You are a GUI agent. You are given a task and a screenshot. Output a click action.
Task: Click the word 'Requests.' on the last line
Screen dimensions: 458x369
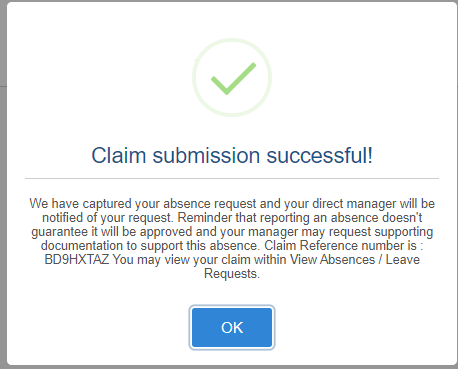[232, 273]
